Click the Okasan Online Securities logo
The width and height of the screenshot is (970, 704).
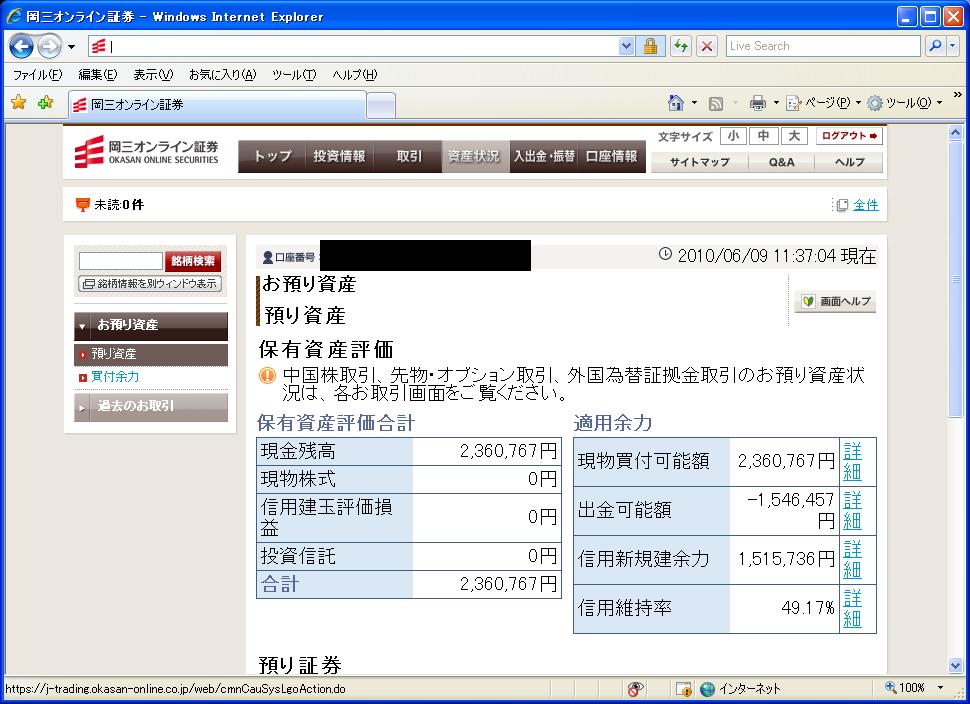(x=146, y=153)
